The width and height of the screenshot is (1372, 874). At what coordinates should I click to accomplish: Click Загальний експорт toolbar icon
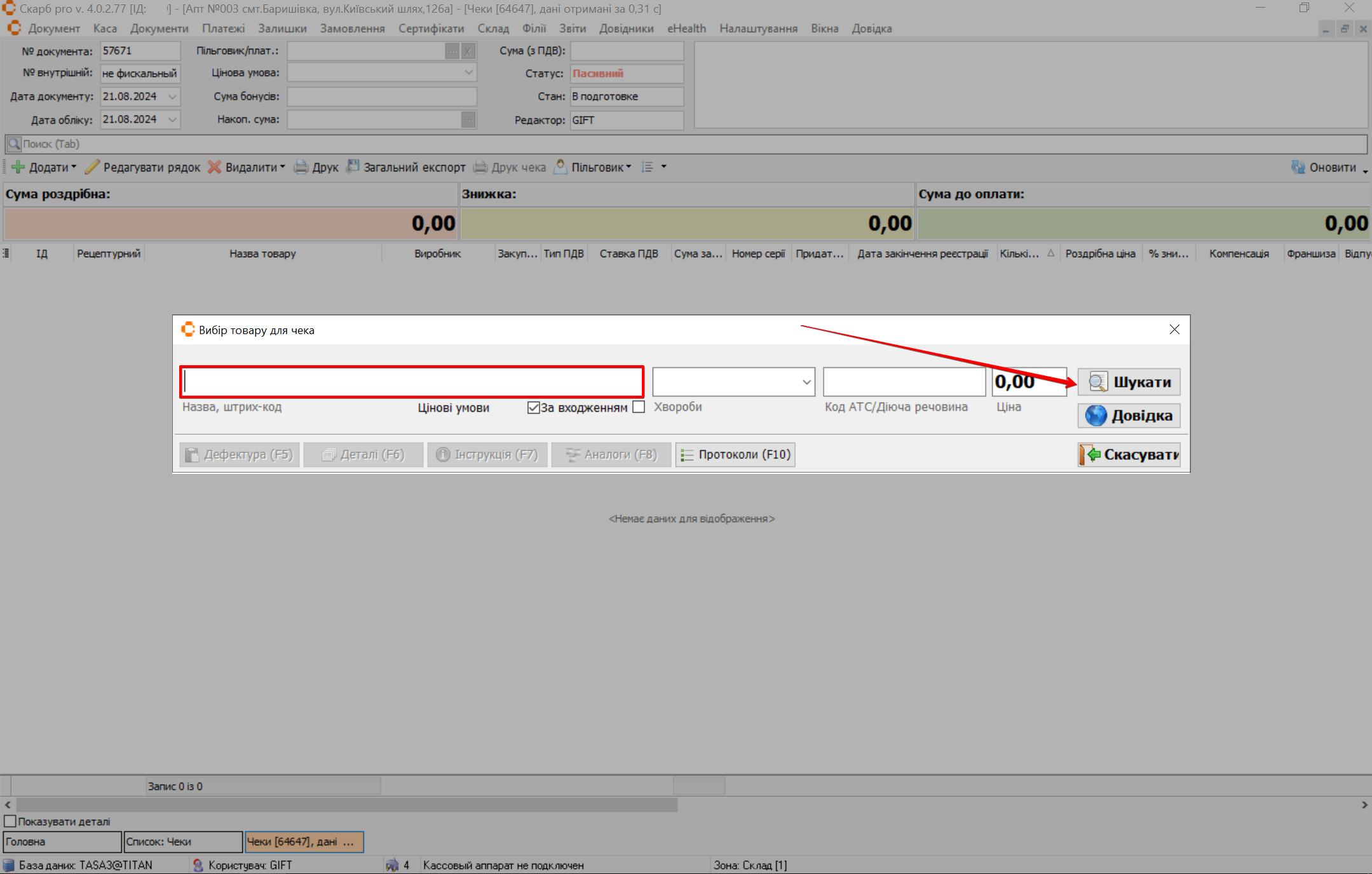(x=353, y=166)
